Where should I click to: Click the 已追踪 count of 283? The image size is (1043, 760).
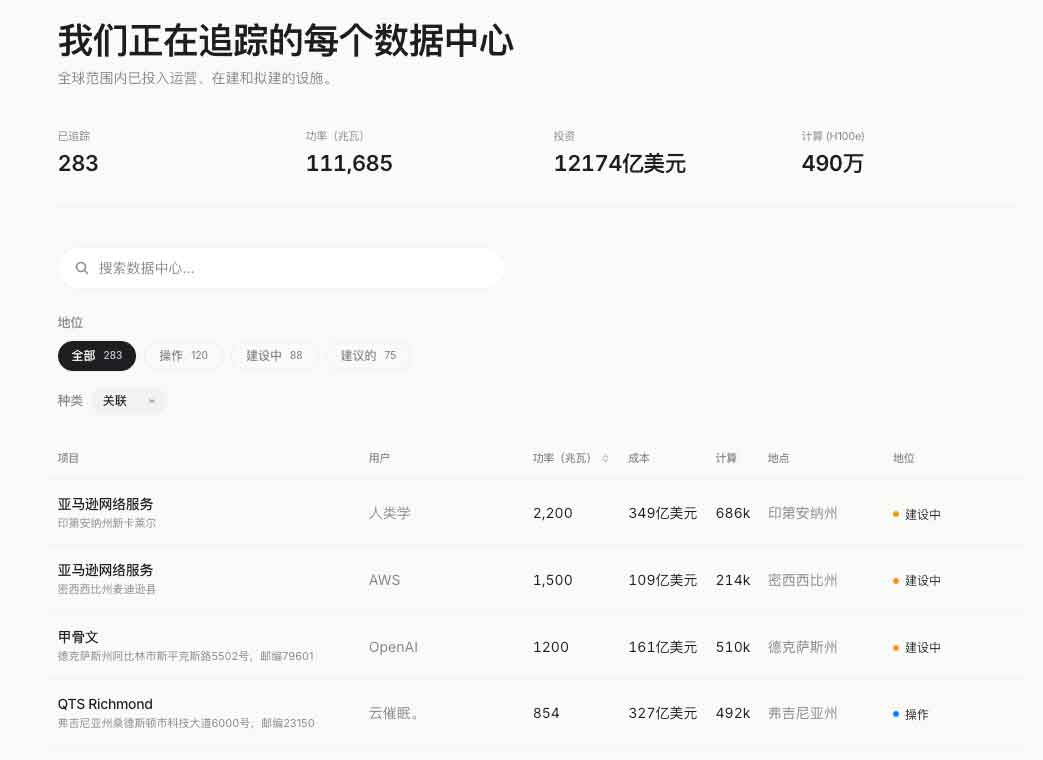click(x=78, y=163)
